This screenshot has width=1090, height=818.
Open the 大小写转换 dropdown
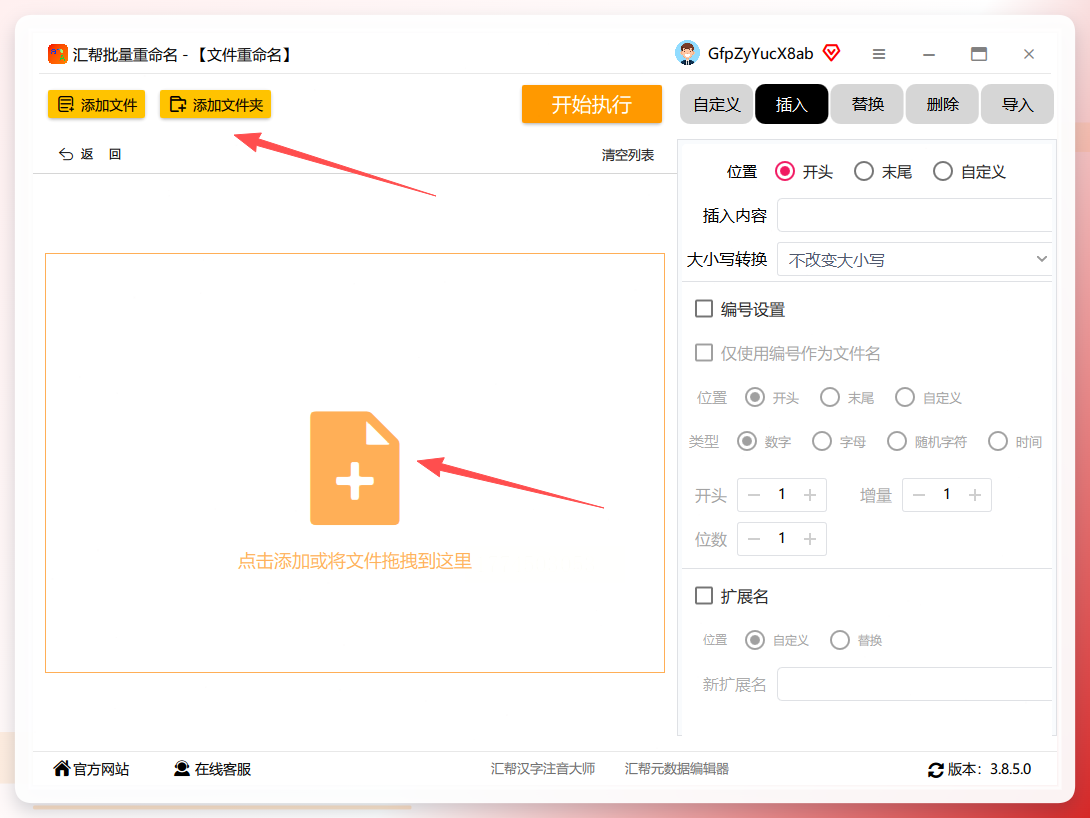(x=914, y=259)
